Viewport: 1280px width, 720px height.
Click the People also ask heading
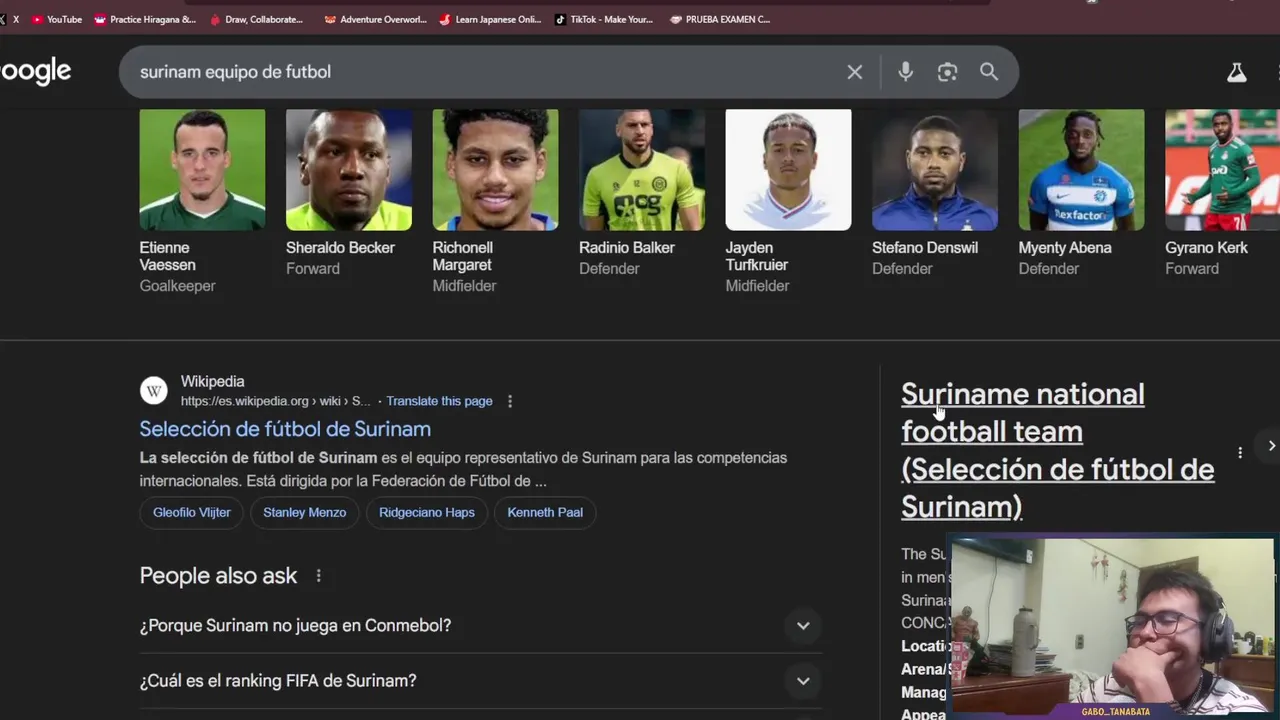[218, 576]
